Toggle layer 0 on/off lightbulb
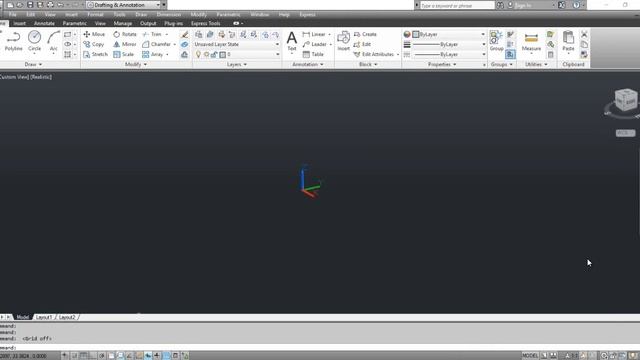The image size is (640, 360). pos(198,54)
